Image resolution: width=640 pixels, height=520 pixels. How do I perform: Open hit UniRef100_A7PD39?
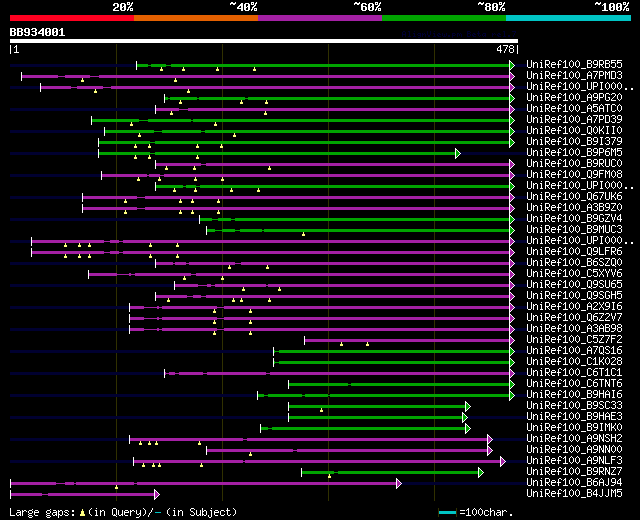coord(574,119)
